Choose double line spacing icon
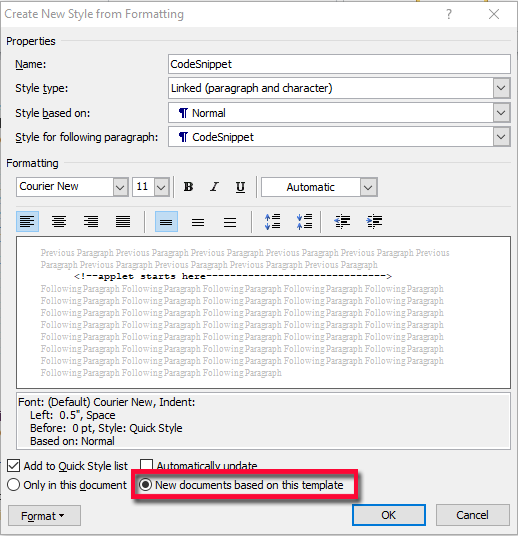The width and height of the screenshot is (518, 536). coord(230,222)
